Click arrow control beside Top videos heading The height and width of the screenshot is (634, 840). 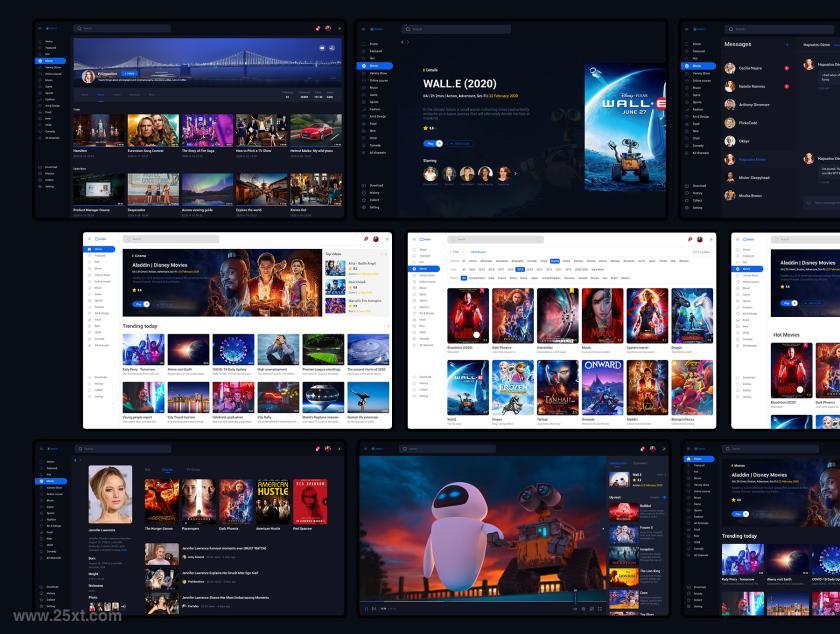[385, 254]
